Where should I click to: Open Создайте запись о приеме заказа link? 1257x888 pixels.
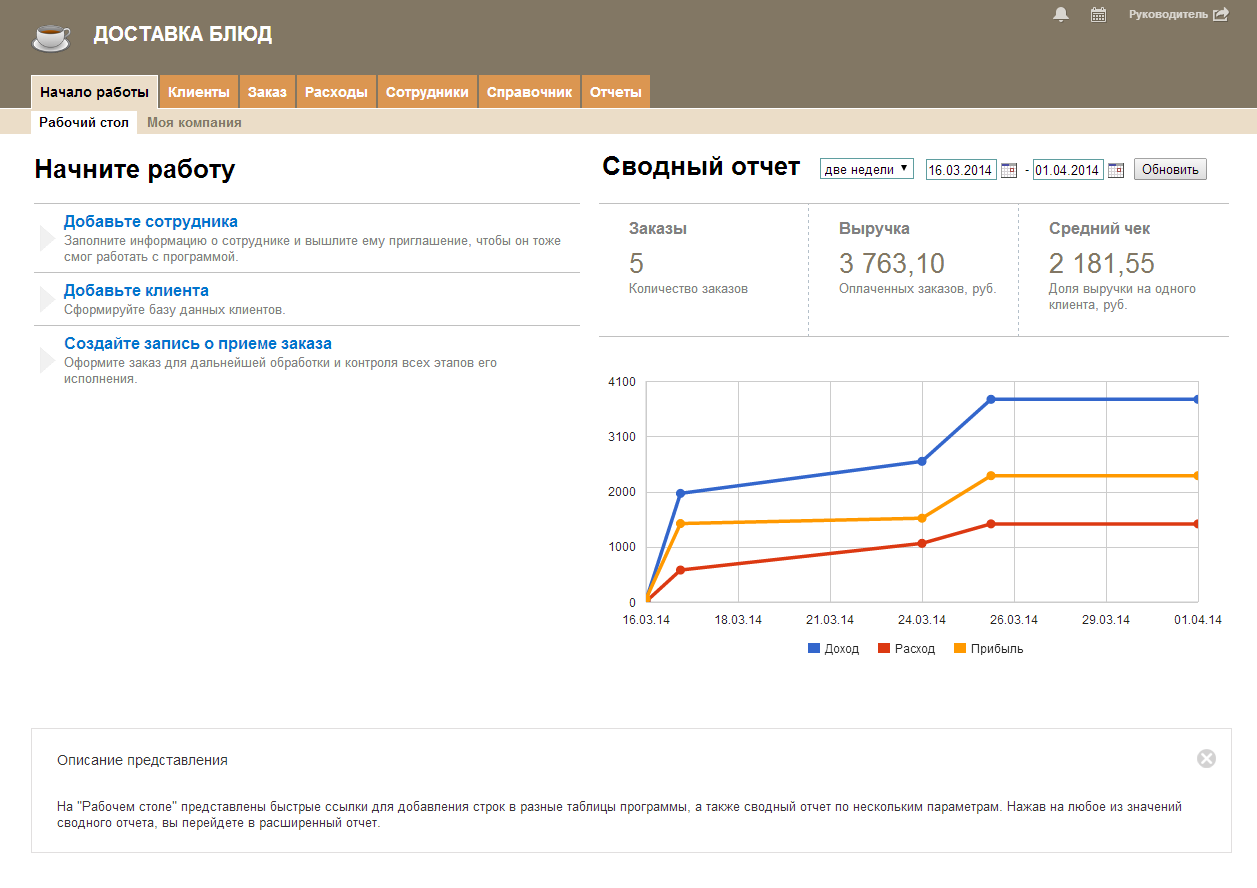click(197, 343)
